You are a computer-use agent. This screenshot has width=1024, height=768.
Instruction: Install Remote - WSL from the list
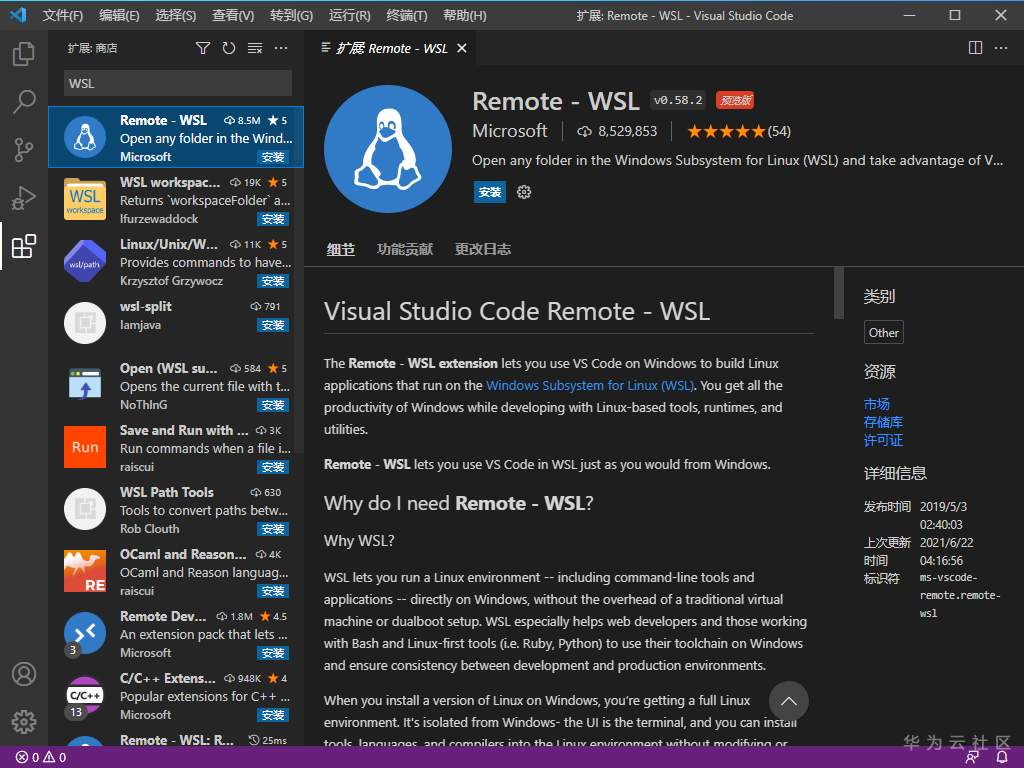(x=273, y=157)
